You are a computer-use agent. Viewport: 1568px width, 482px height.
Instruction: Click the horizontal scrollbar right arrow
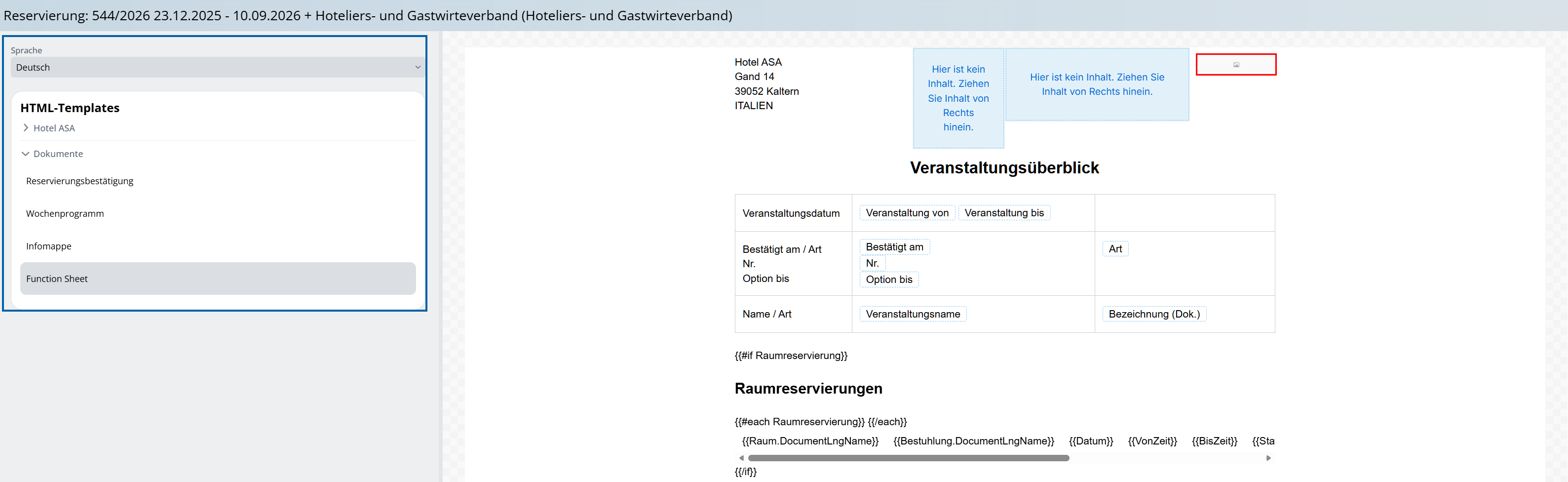[x=1268, y=458]
